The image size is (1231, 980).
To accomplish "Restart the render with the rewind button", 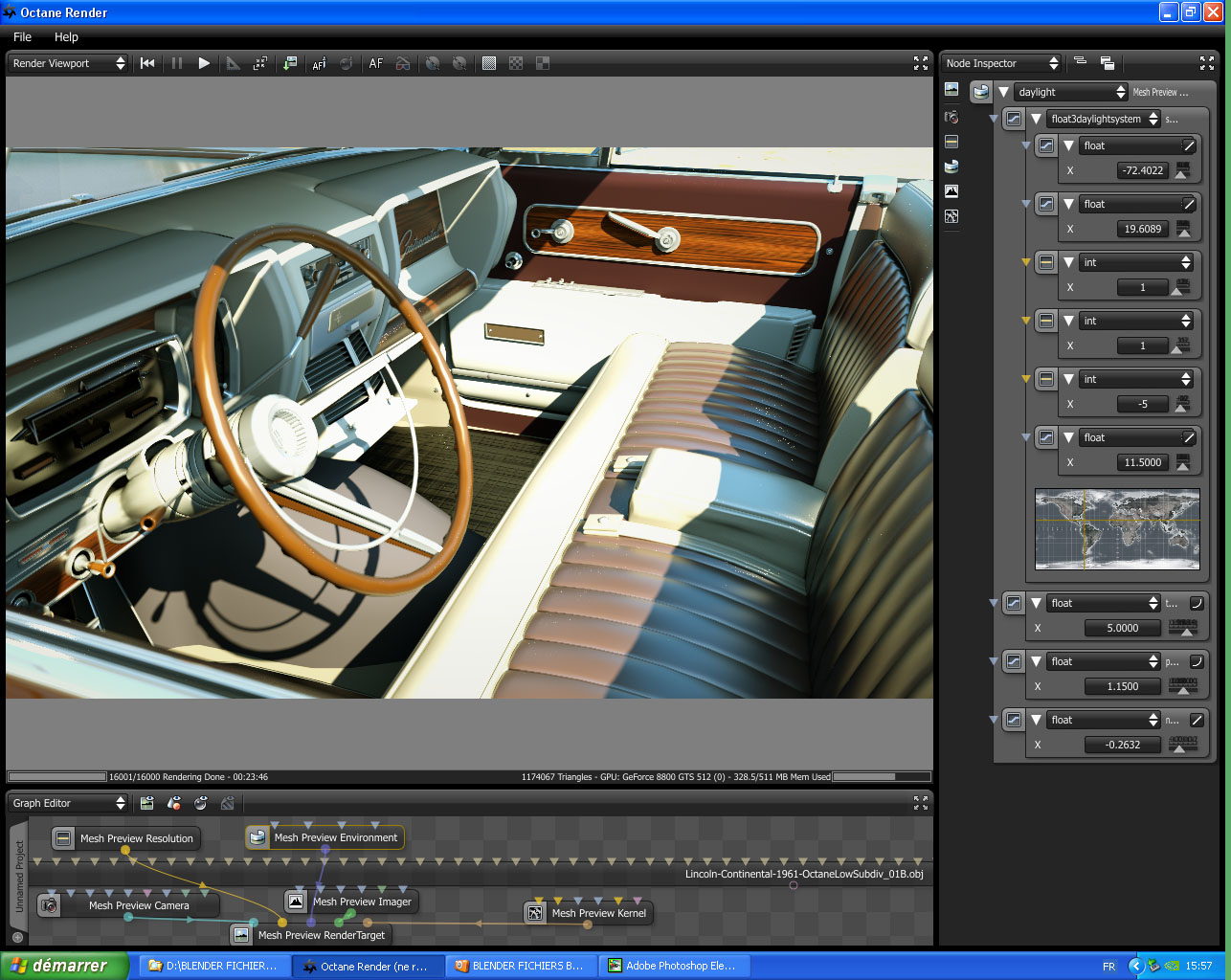I will pyautogui.click(x=147, y=63).
